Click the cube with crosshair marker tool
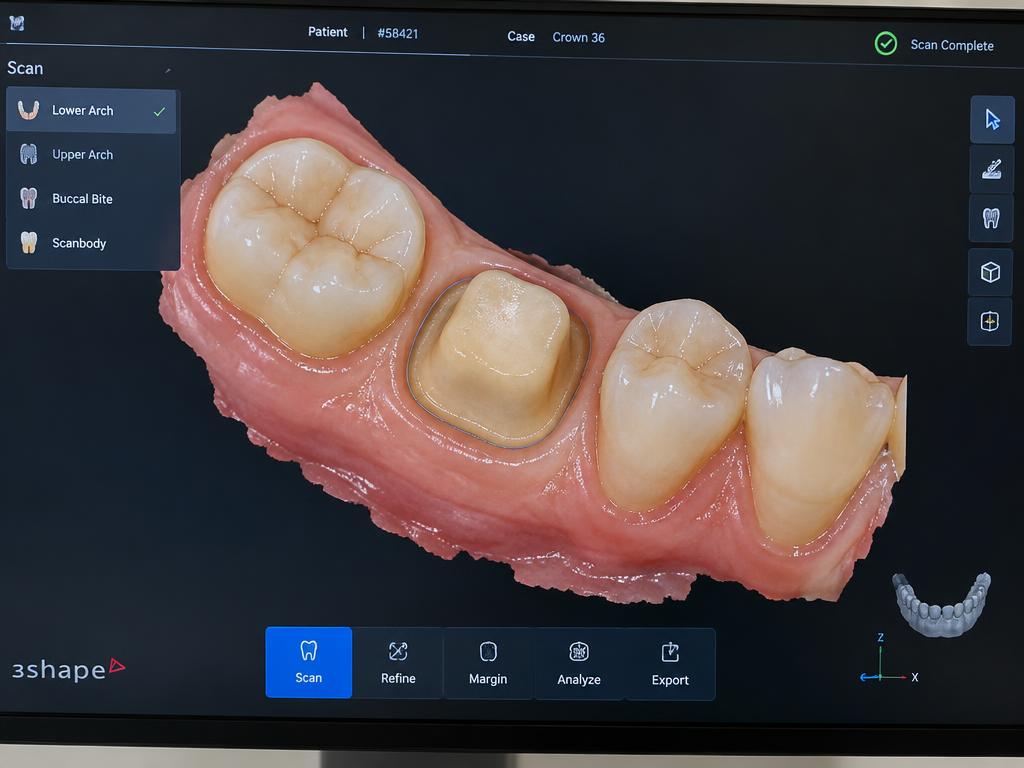Viewport: 1024px width, 768px height. point(989,321)
